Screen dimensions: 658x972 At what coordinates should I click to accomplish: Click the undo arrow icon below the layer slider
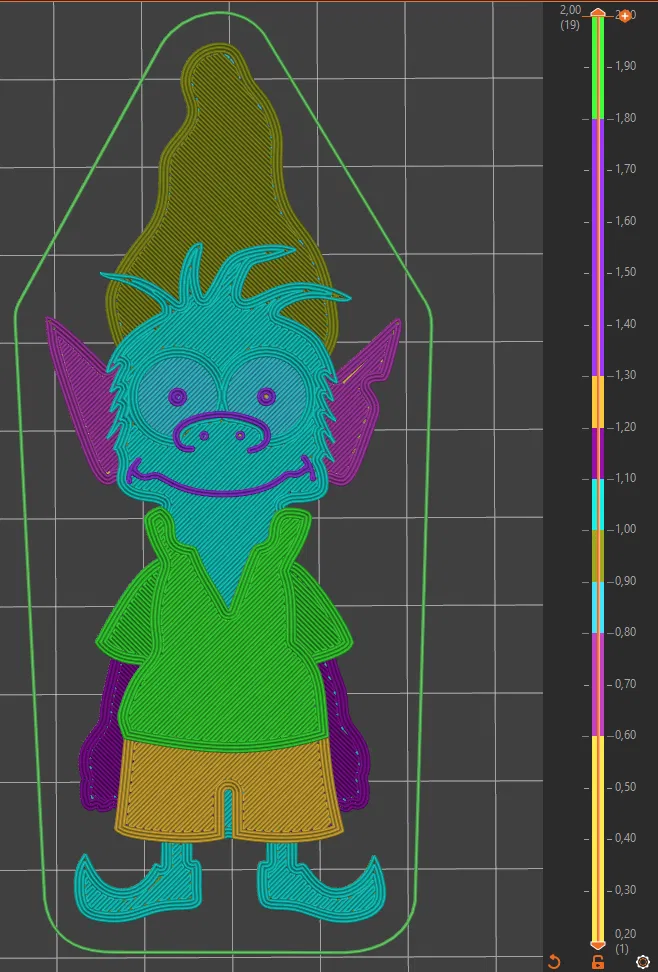point(554,961)
